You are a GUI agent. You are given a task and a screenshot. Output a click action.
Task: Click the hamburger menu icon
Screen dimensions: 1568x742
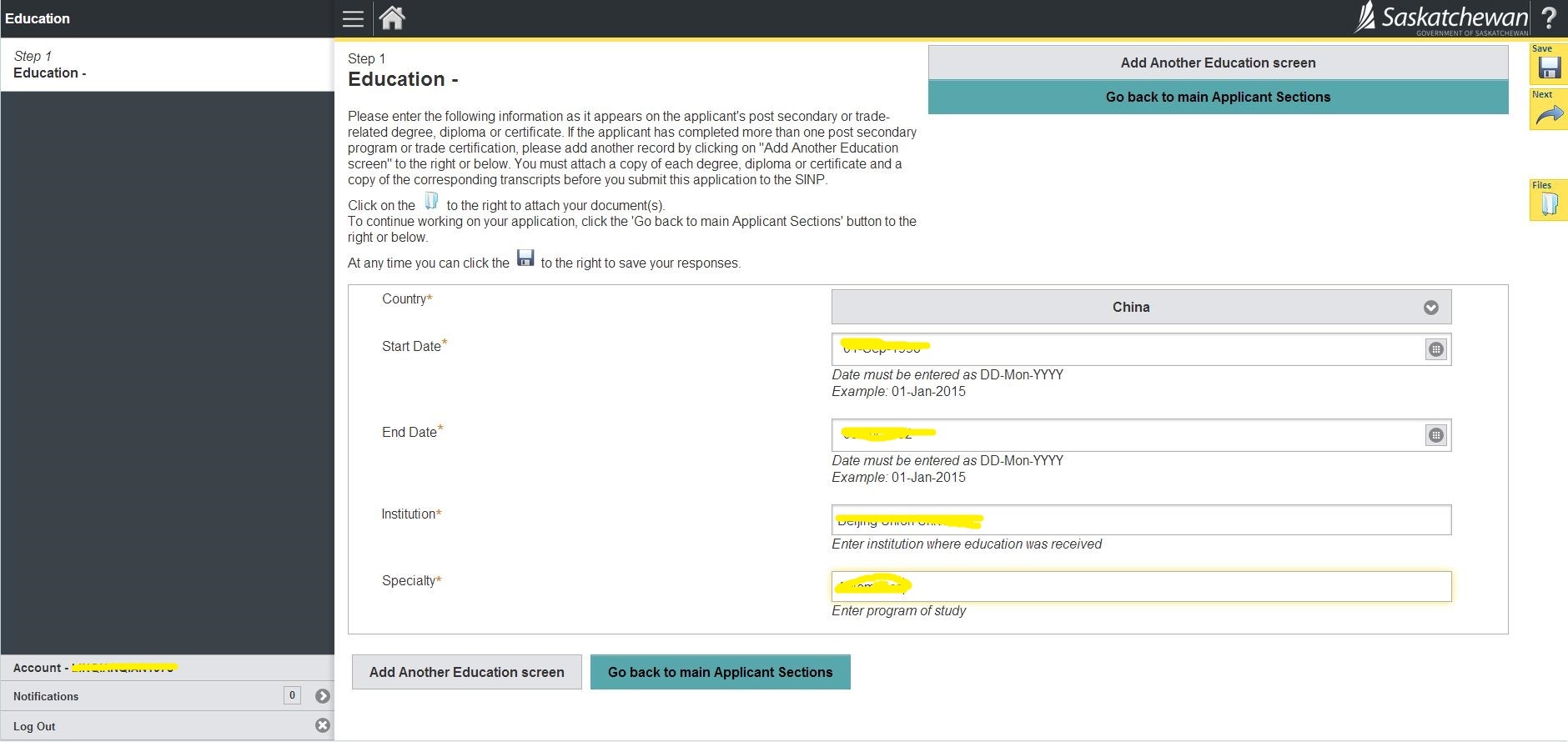(x=353, y=18)
